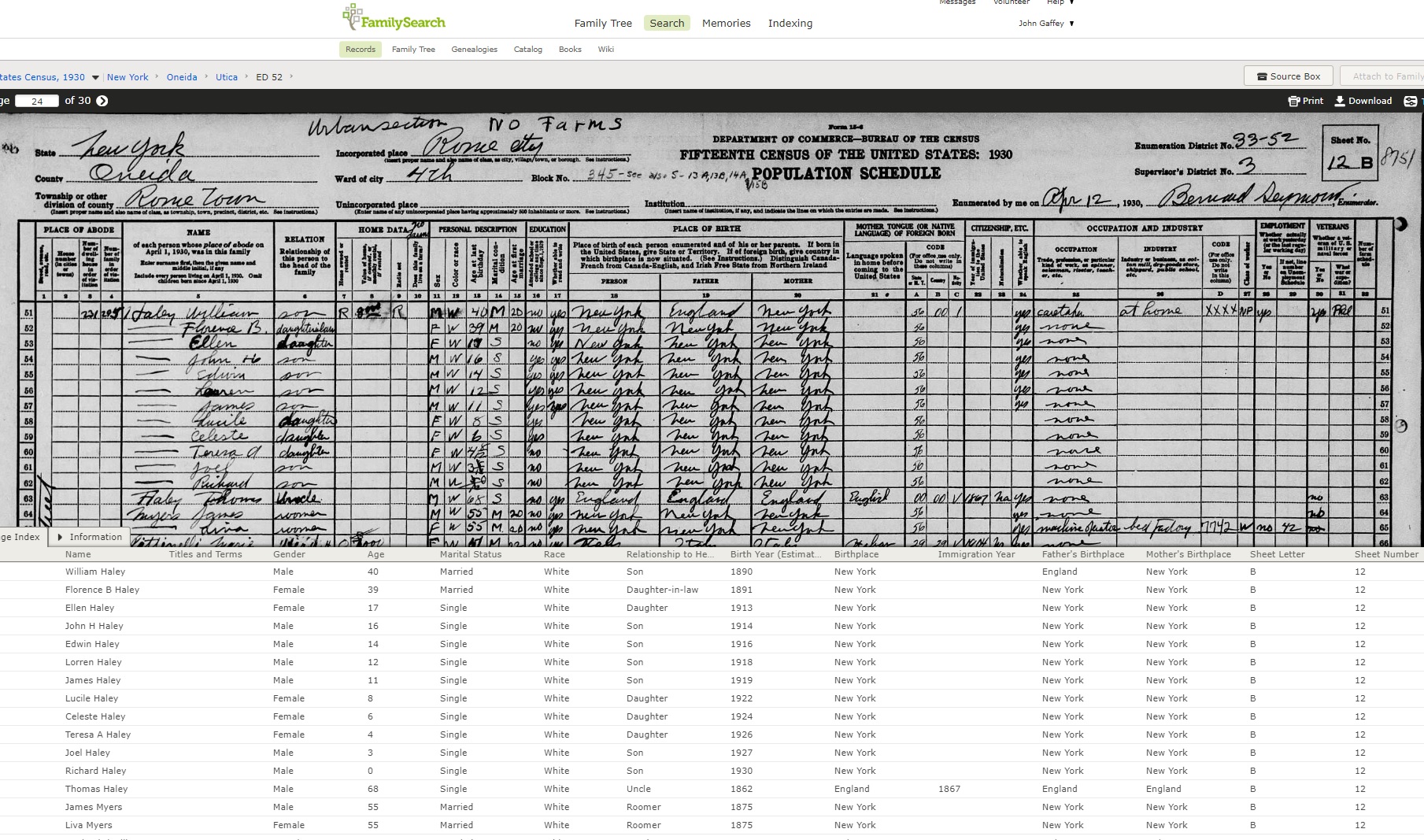Open image tools sliders icon
Image resolution: width=1424 pixels, height=840 pixels.
[x=1410, y=101]
